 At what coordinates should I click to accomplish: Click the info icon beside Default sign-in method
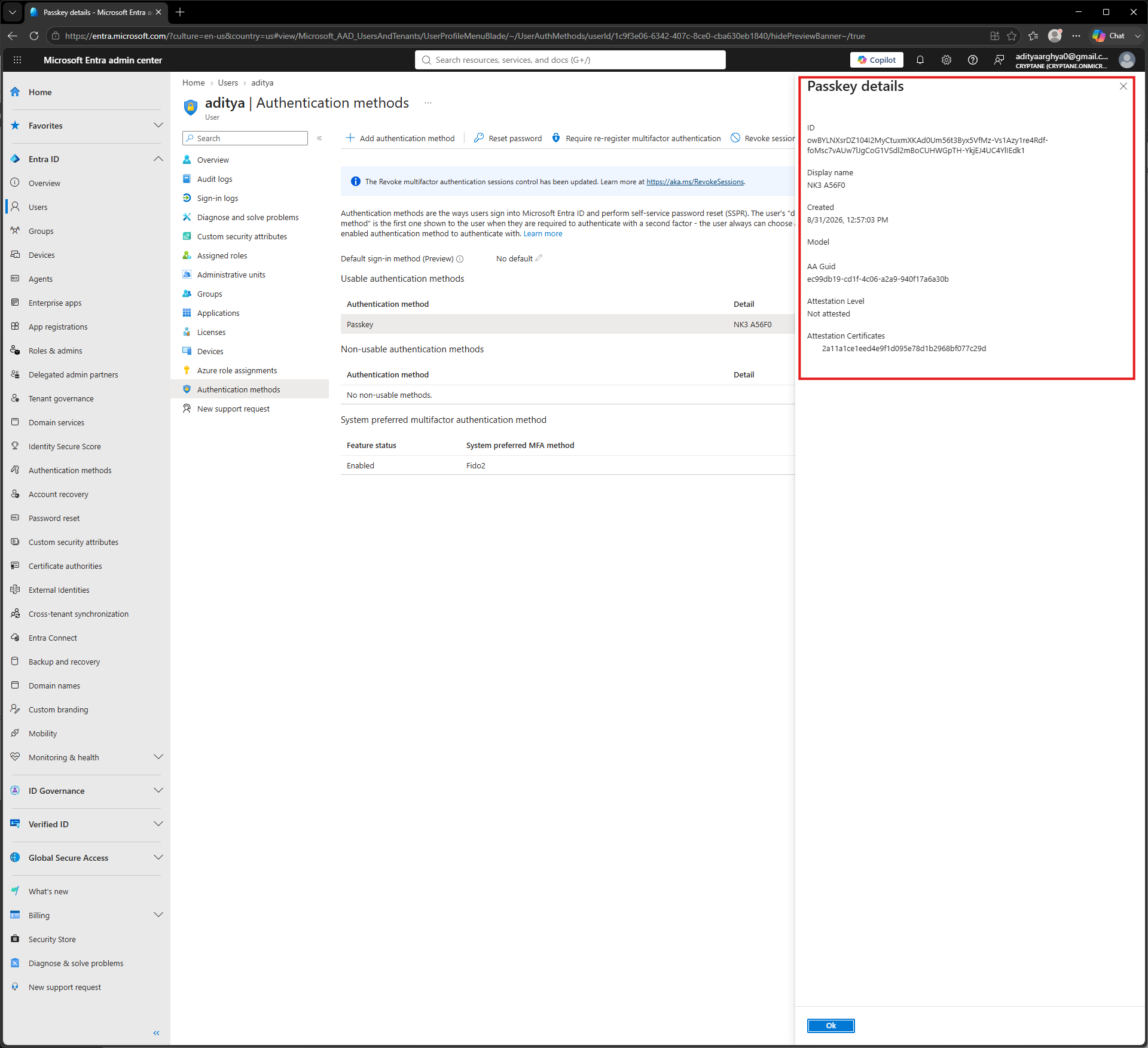460,259
